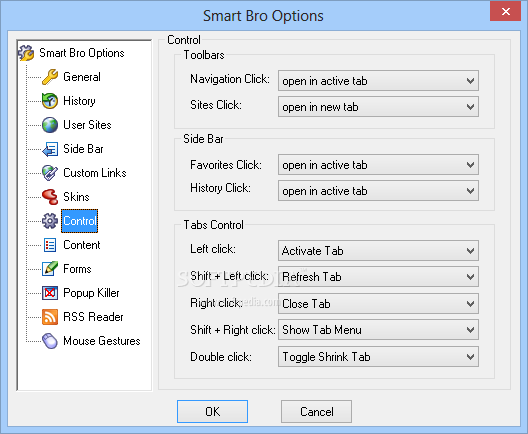Click the Cancel button
This screenshot has width=528, height=434.
[317, 411]
